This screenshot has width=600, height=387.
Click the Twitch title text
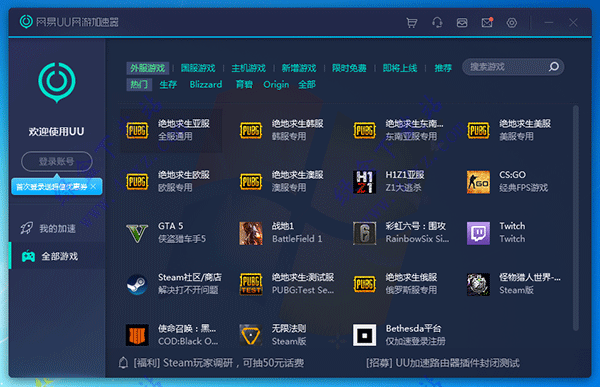(512, 226)
